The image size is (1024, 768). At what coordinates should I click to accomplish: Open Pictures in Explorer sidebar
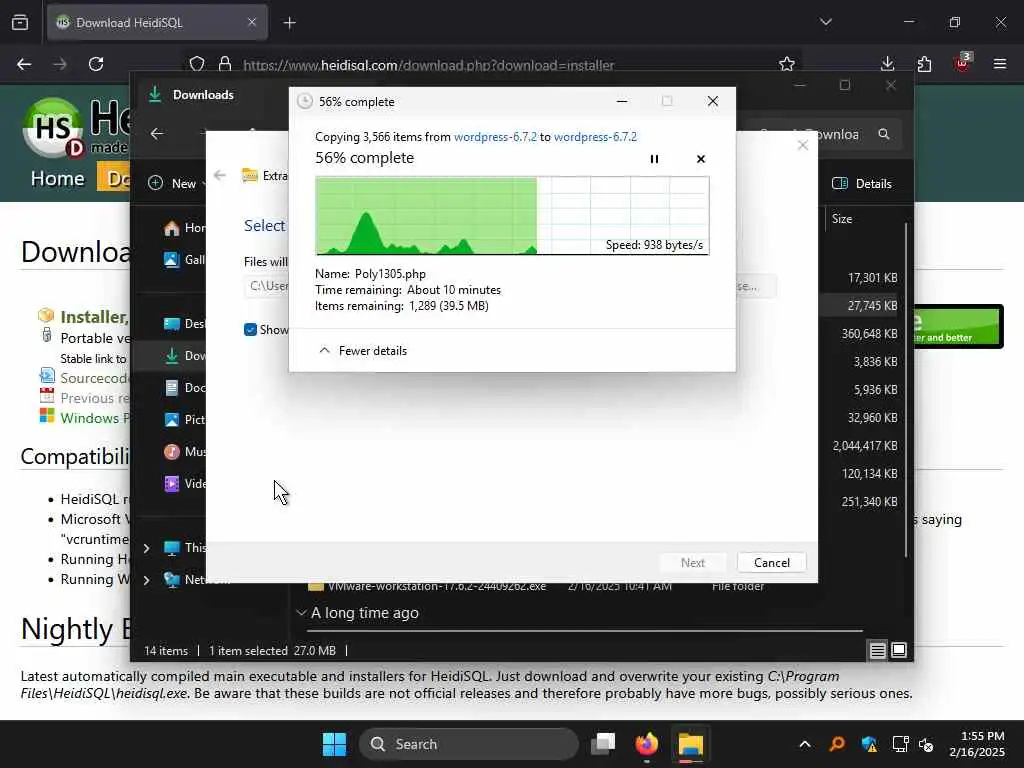click(184, 419)
